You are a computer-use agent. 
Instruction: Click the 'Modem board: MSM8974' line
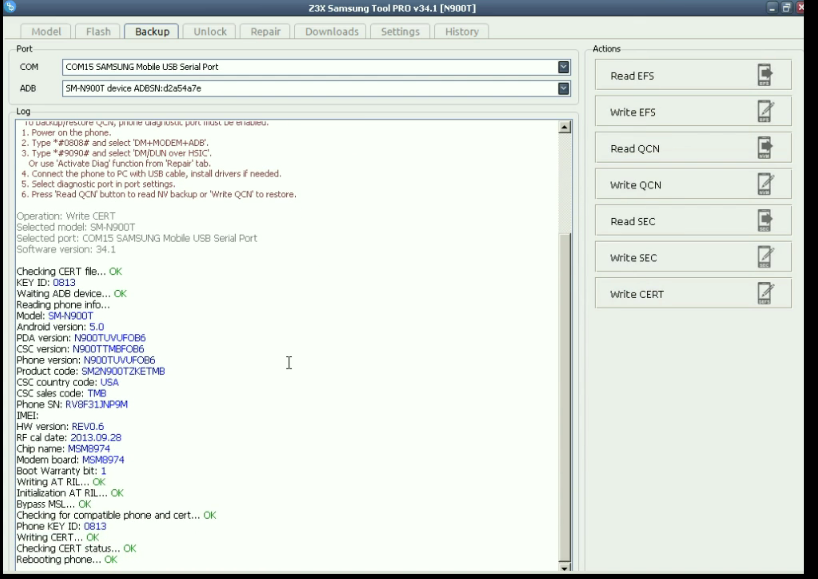(x=70, y=460)
